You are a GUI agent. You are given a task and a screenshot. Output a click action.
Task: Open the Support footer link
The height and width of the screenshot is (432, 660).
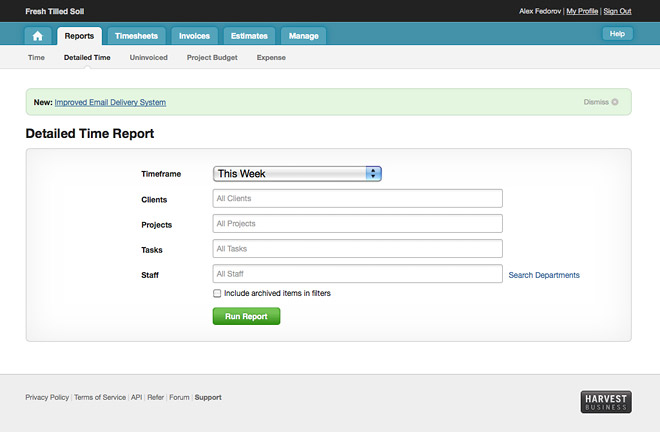tap(208, 397)
